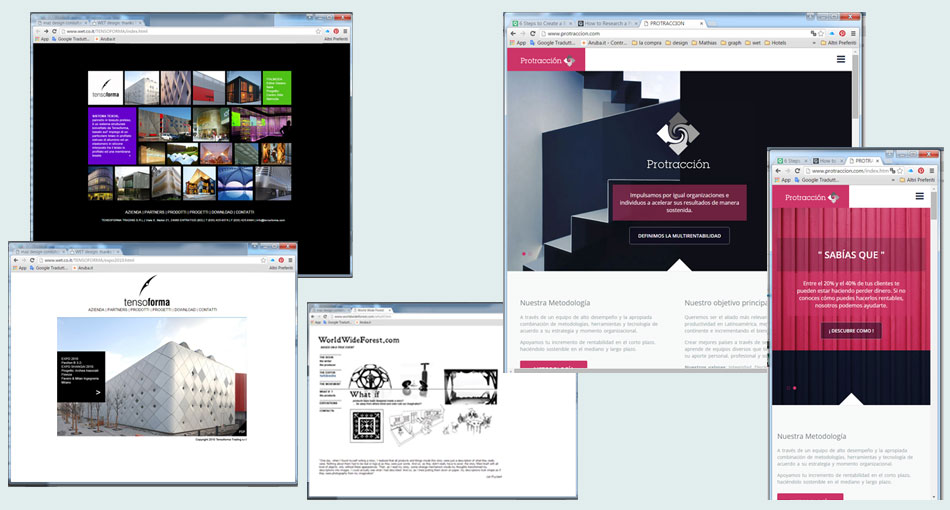Screen dimensions: 950x510
Task: Select first slide dot on large Protracción hero
Action: (524, 254)
